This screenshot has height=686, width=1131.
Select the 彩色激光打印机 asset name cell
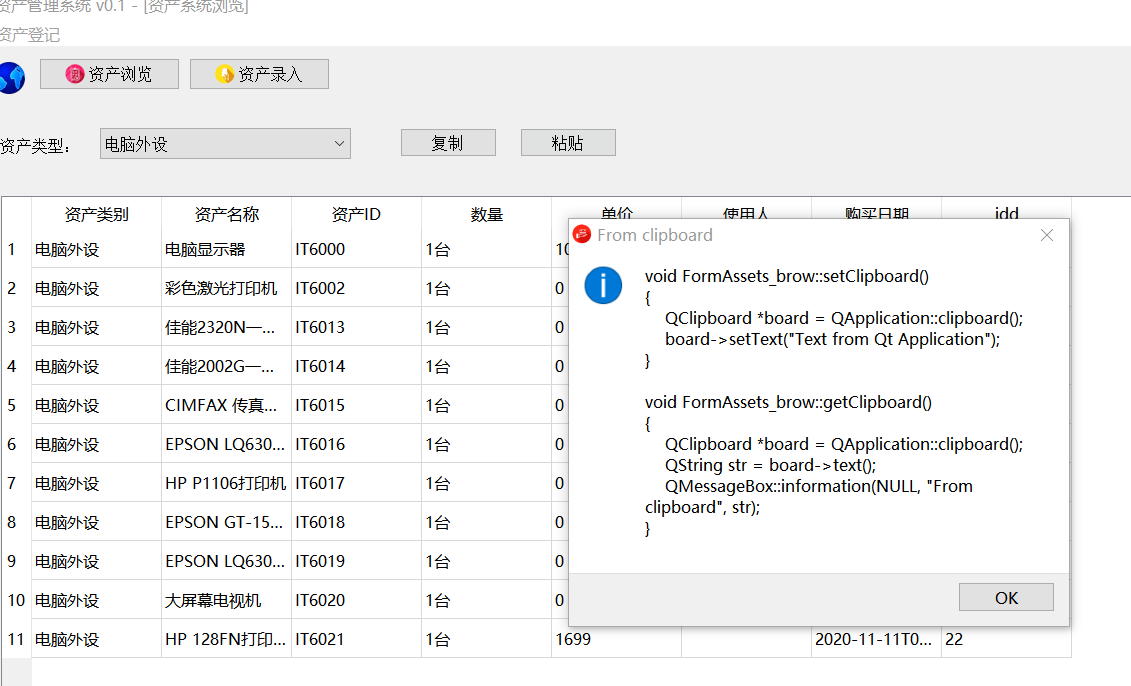[x=226, y=288]
